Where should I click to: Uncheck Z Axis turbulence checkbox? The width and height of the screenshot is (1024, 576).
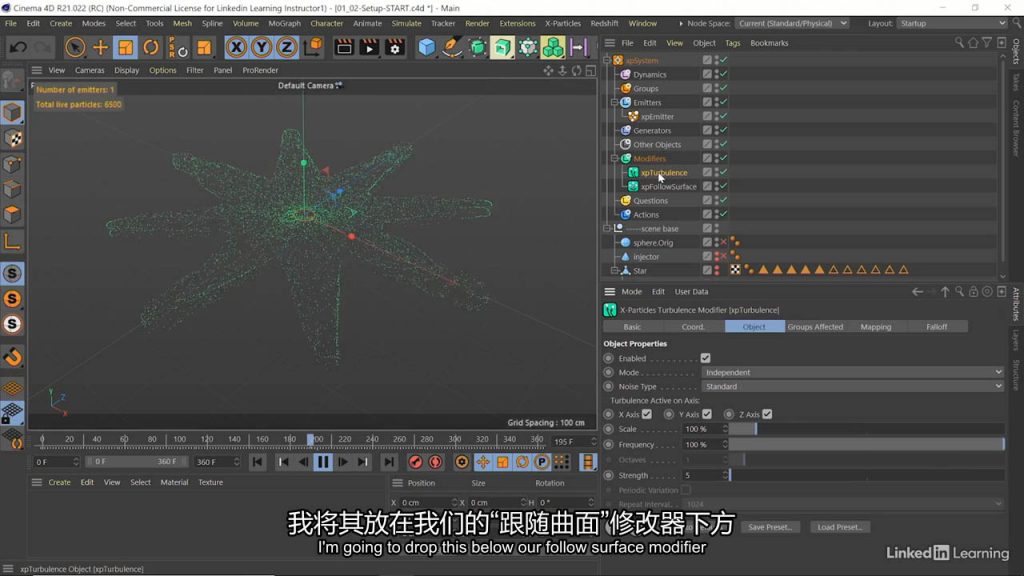[767, 414]
